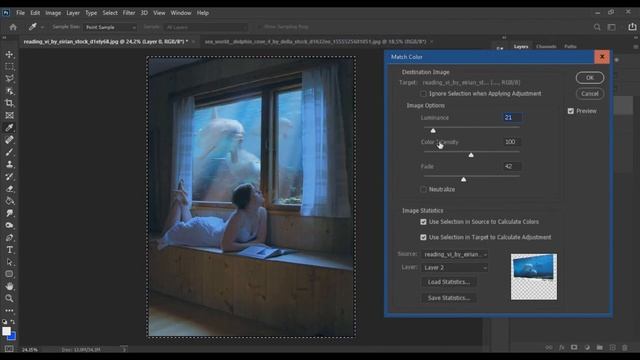Select the Frame tool
Screen dimensions: 640x360
coord(9,116)
